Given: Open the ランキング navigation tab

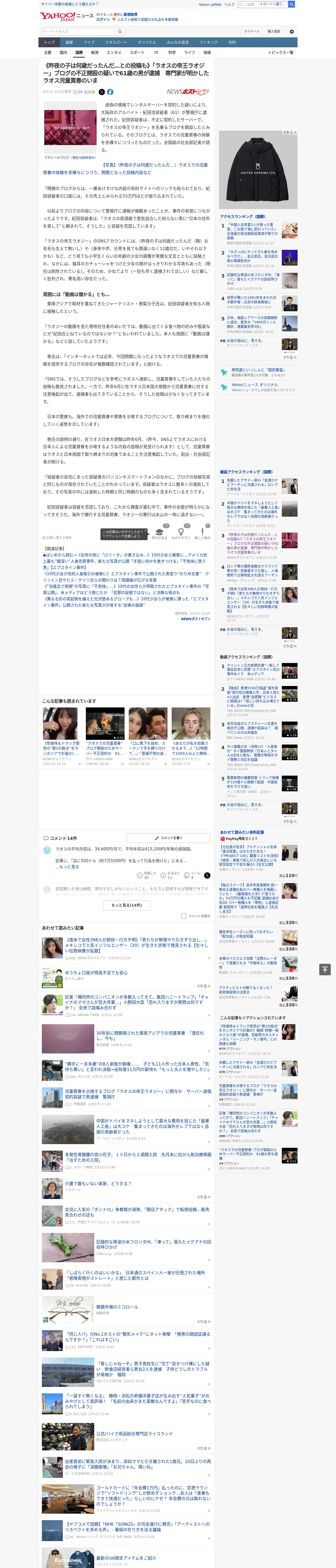Looking at the screenshot, I should (209, 43).
